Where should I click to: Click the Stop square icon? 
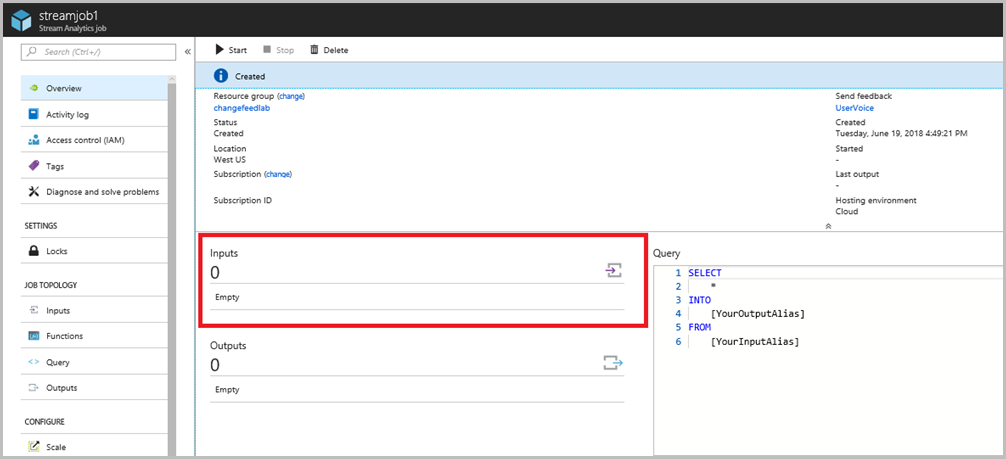coord(267,49)
